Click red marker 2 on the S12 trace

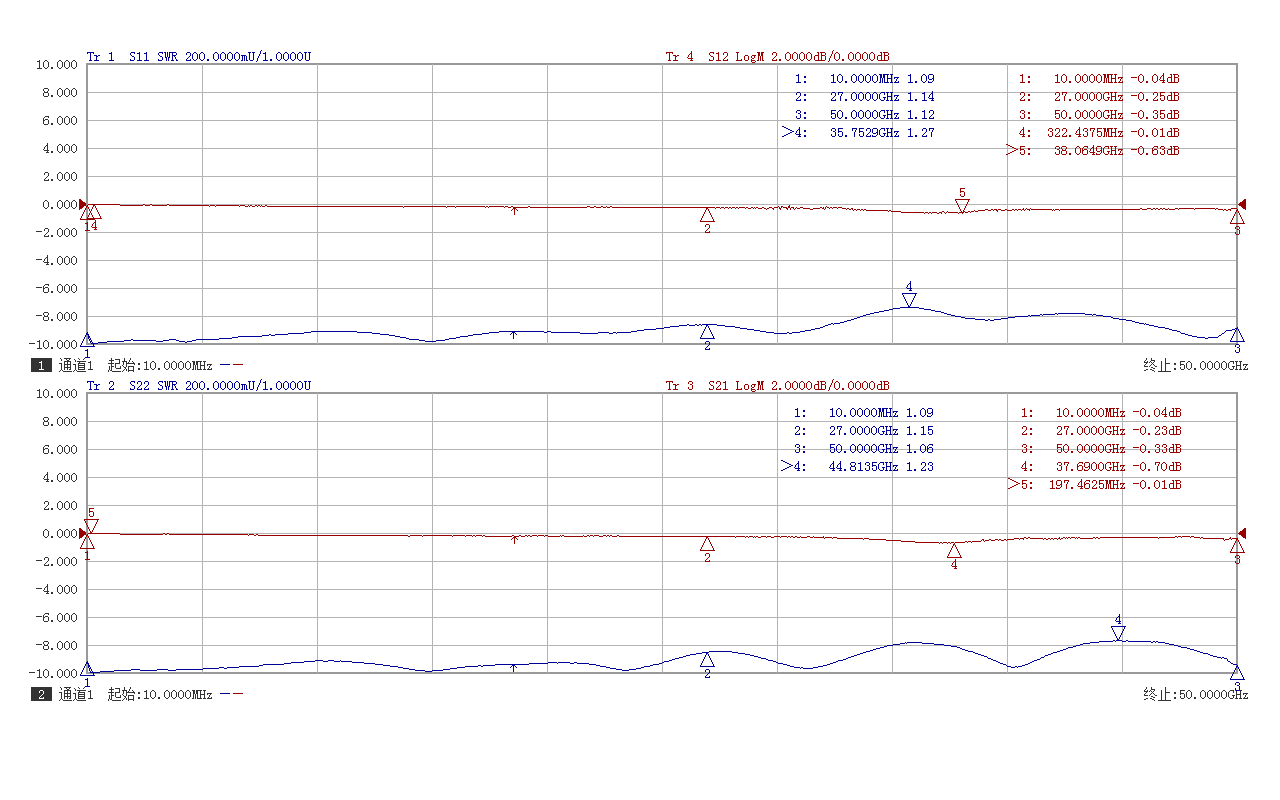coord(707,215)
